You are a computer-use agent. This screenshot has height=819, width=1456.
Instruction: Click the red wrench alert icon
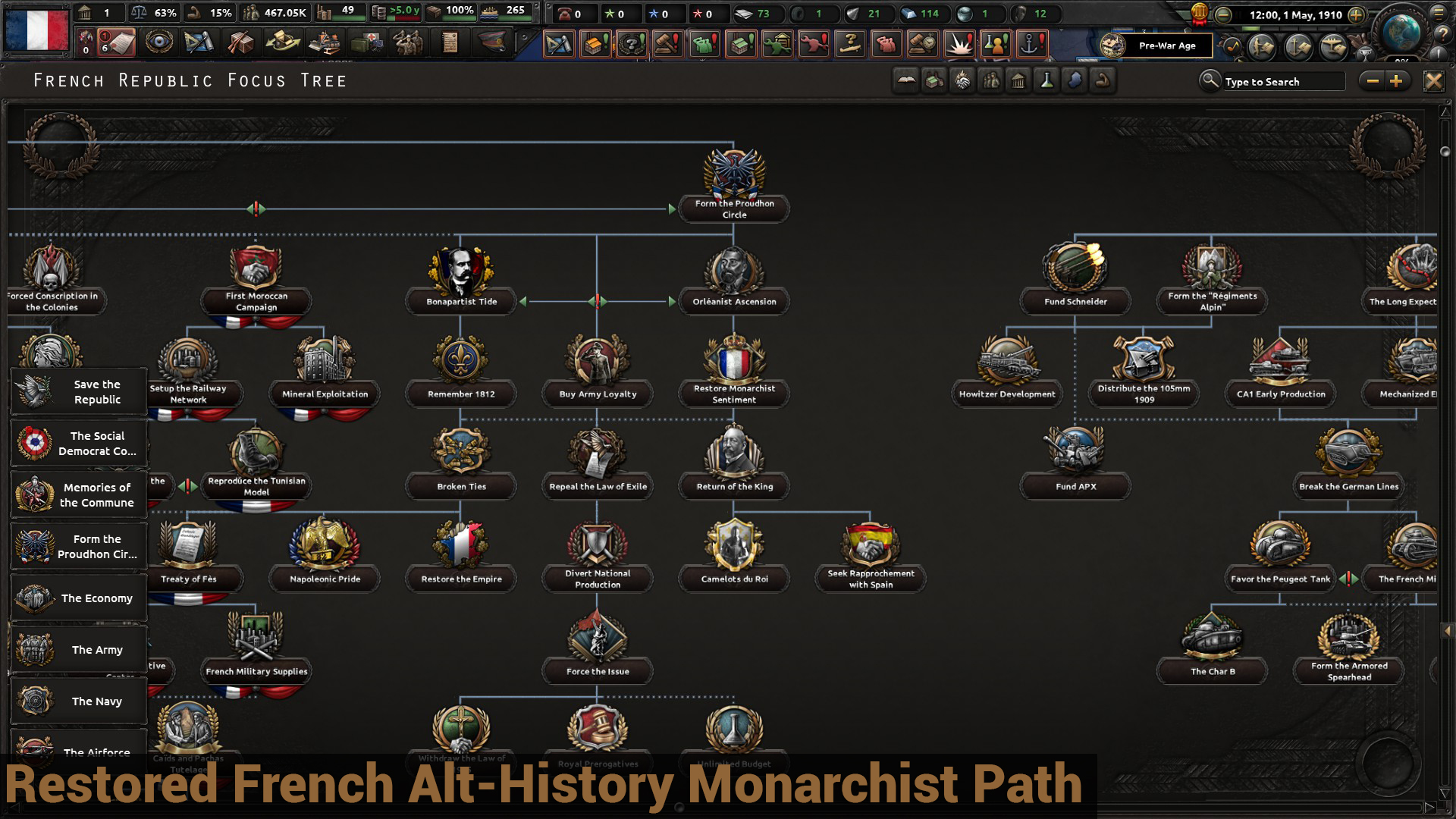(814, 44)
